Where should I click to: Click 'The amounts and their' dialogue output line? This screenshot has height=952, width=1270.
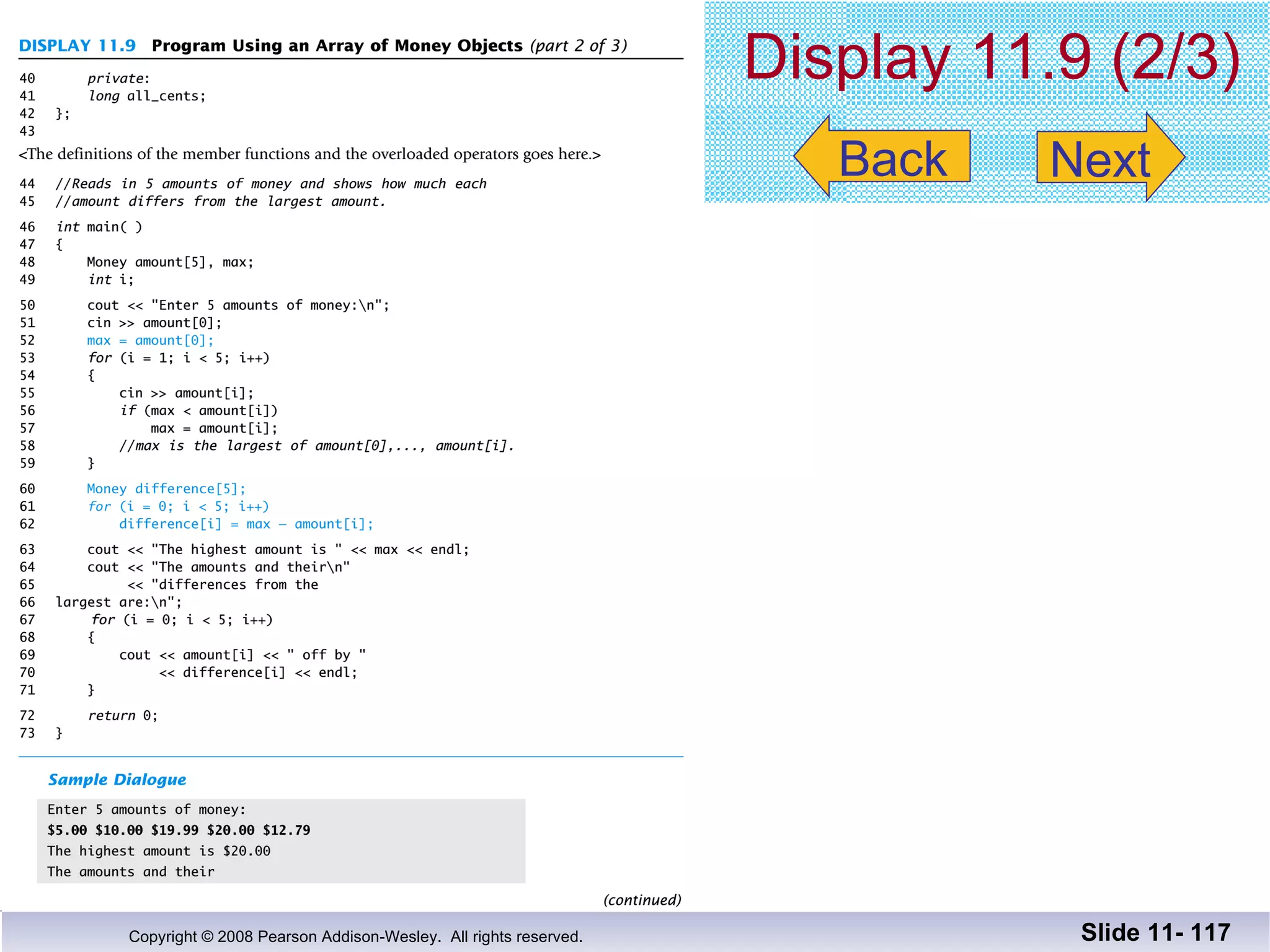tap(131, 872)
